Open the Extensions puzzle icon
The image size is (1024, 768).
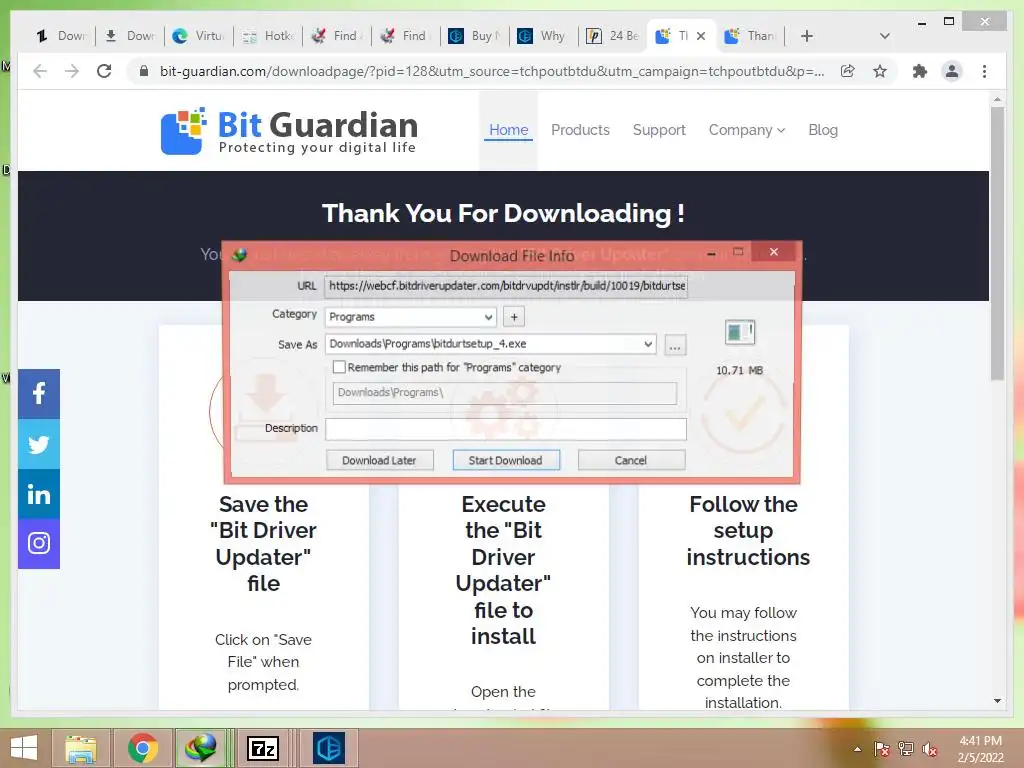coord(920,71)
